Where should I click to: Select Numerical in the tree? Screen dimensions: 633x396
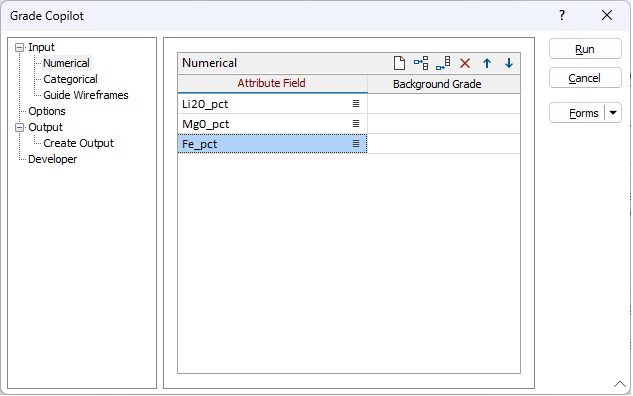pos(67,63)
